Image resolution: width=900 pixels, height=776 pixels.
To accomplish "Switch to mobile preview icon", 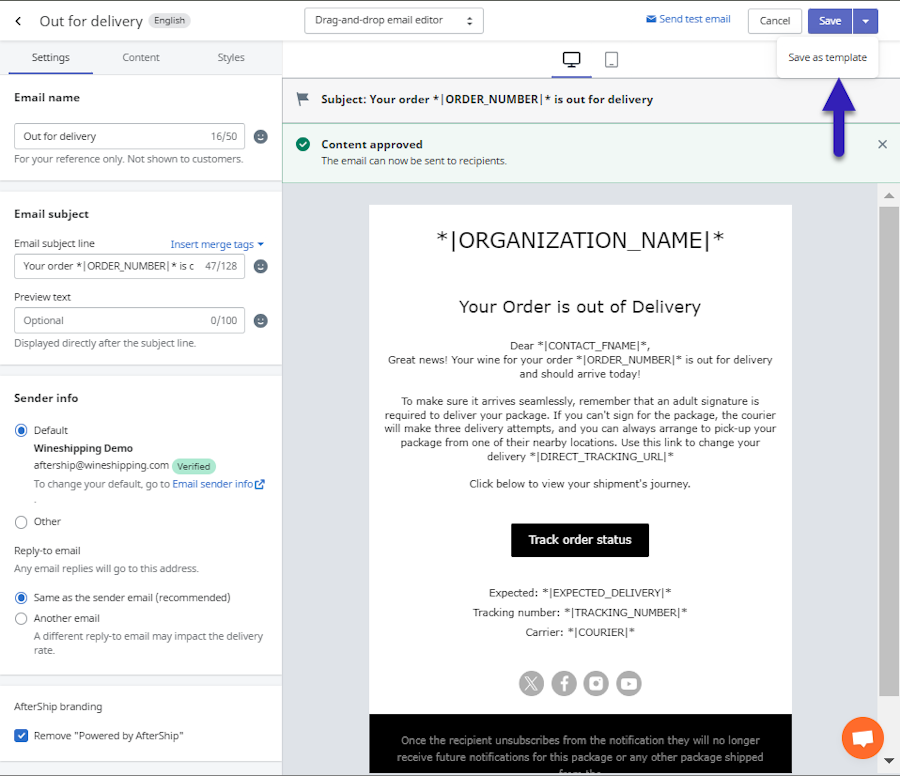I will pyautogui.click(x=611, y=60).
